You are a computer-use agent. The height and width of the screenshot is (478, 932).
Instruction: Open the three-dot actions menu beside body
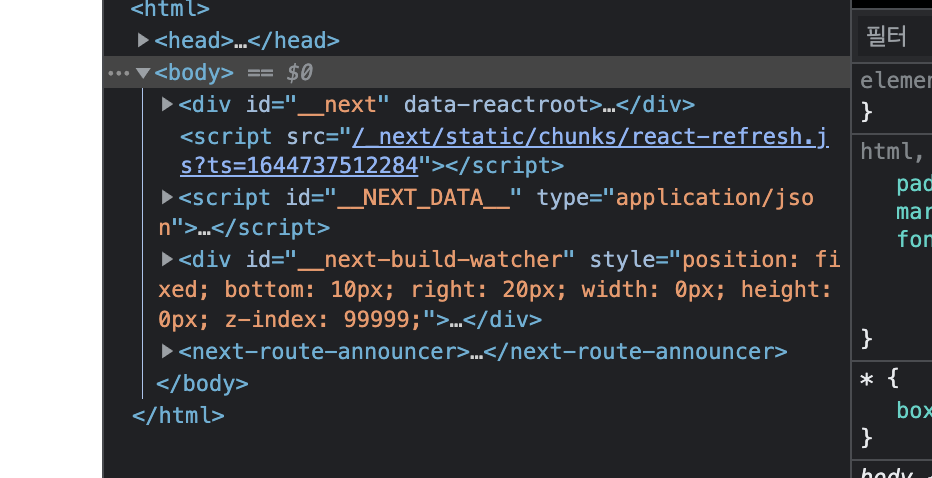coord(119,73)
